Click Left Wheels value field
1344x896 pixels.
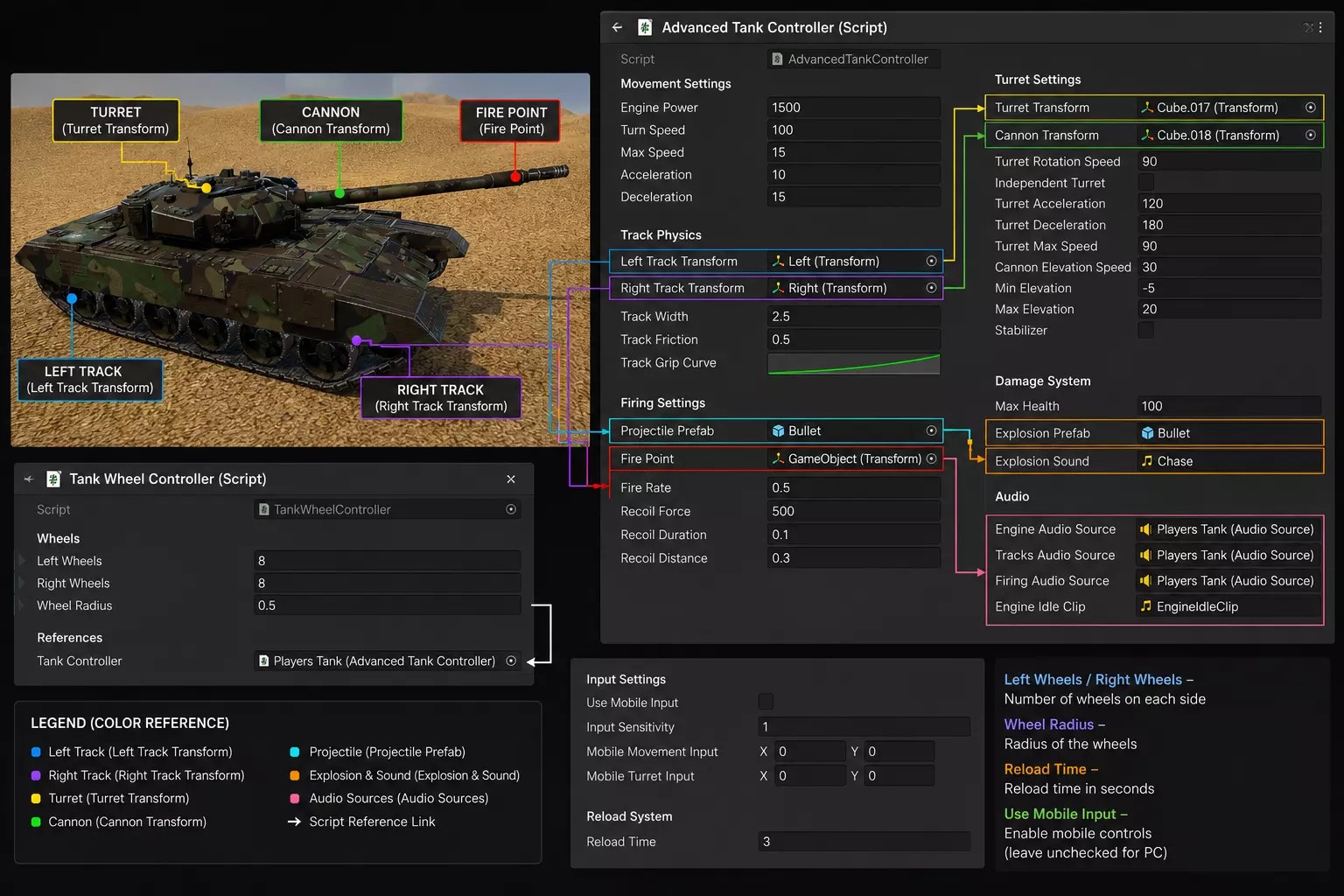coord(387,561)
